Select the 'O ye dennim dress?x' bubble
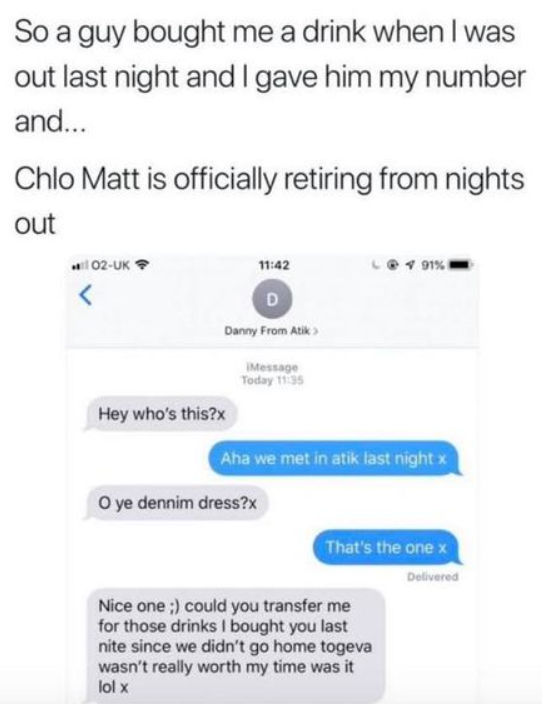This screenshot has width=542, height=704. tap(176, 503)
